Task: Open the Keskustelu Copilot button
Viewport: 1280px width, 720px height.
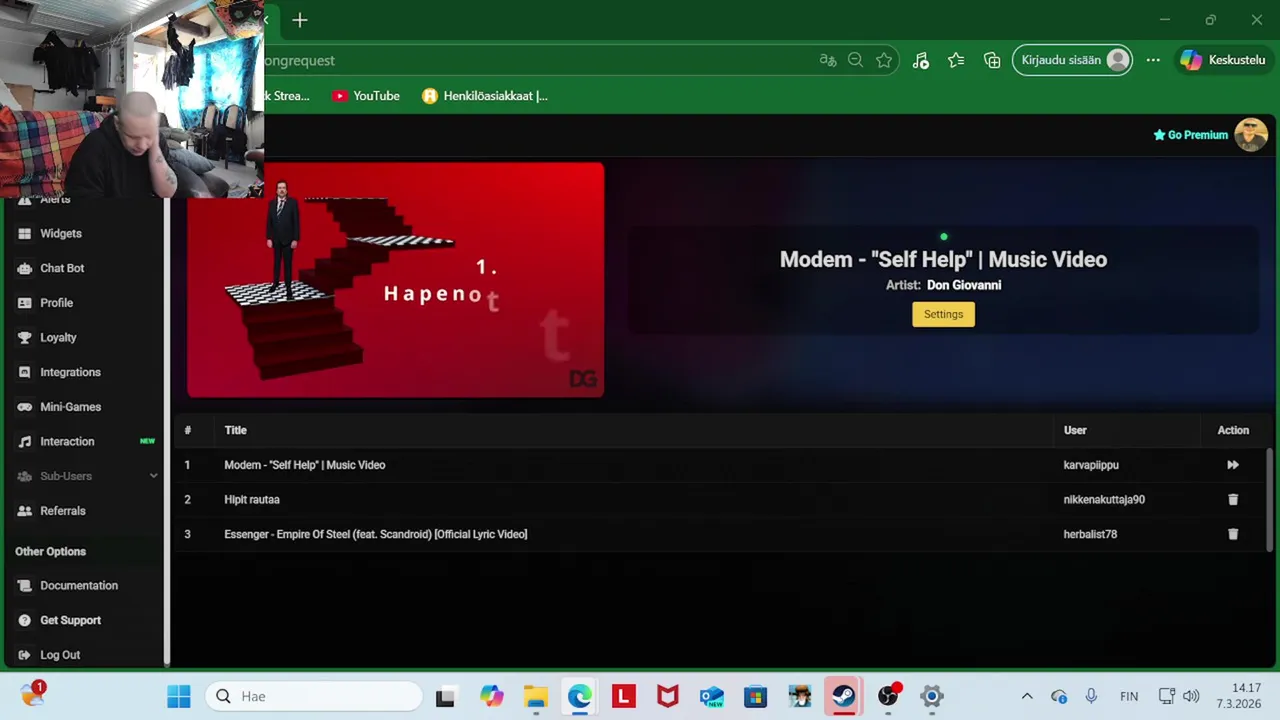Action: [1223, 60]
